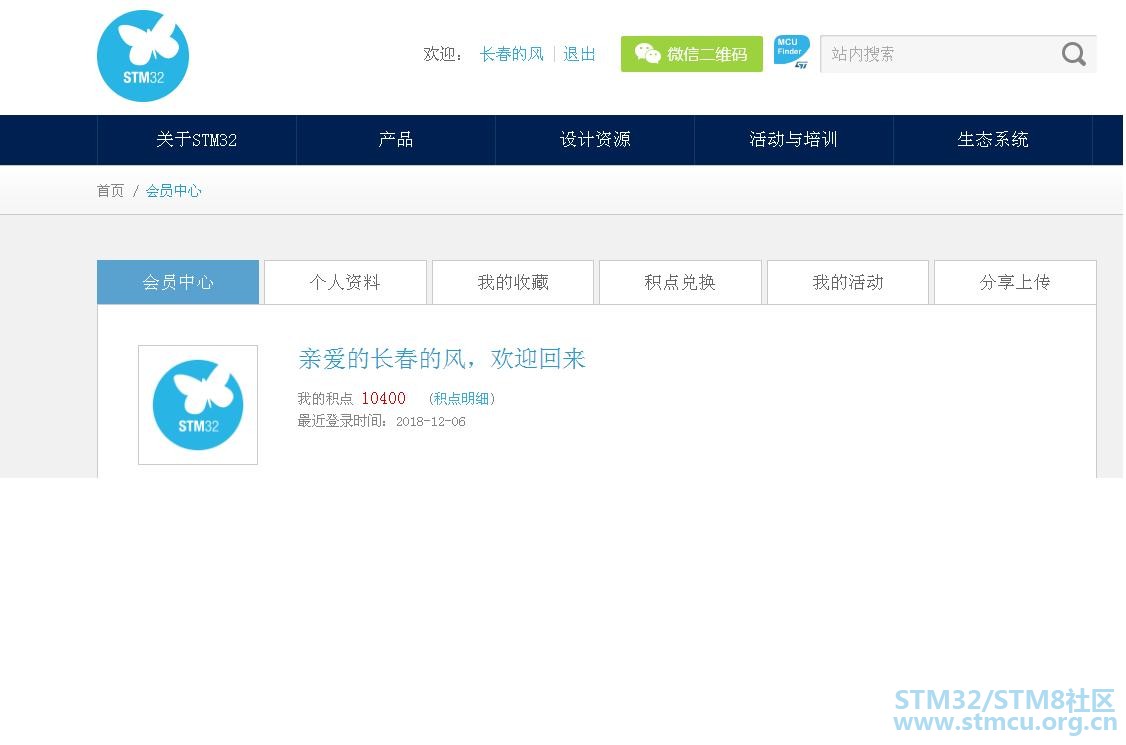1126x745 pixels.
Task: Click into the 站内搜索 search field
Action: coord(958,54)
